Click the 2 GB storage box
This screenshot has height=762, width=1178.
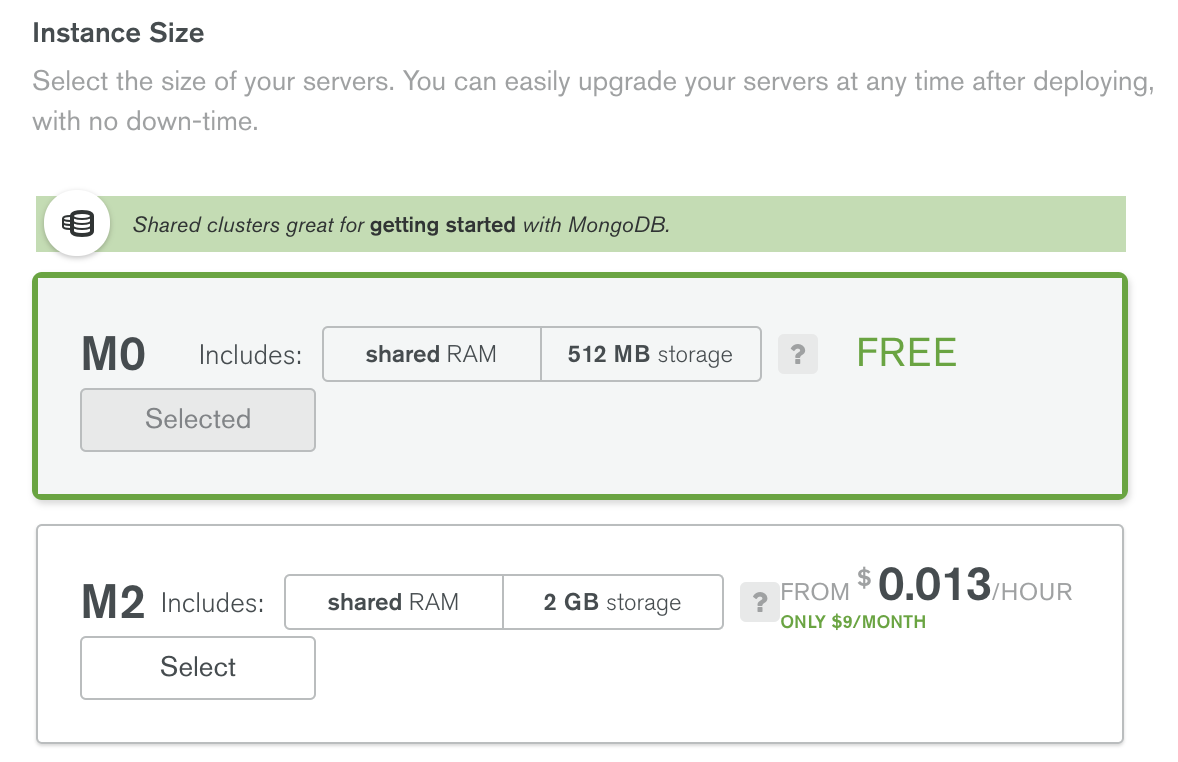[612, 602]
